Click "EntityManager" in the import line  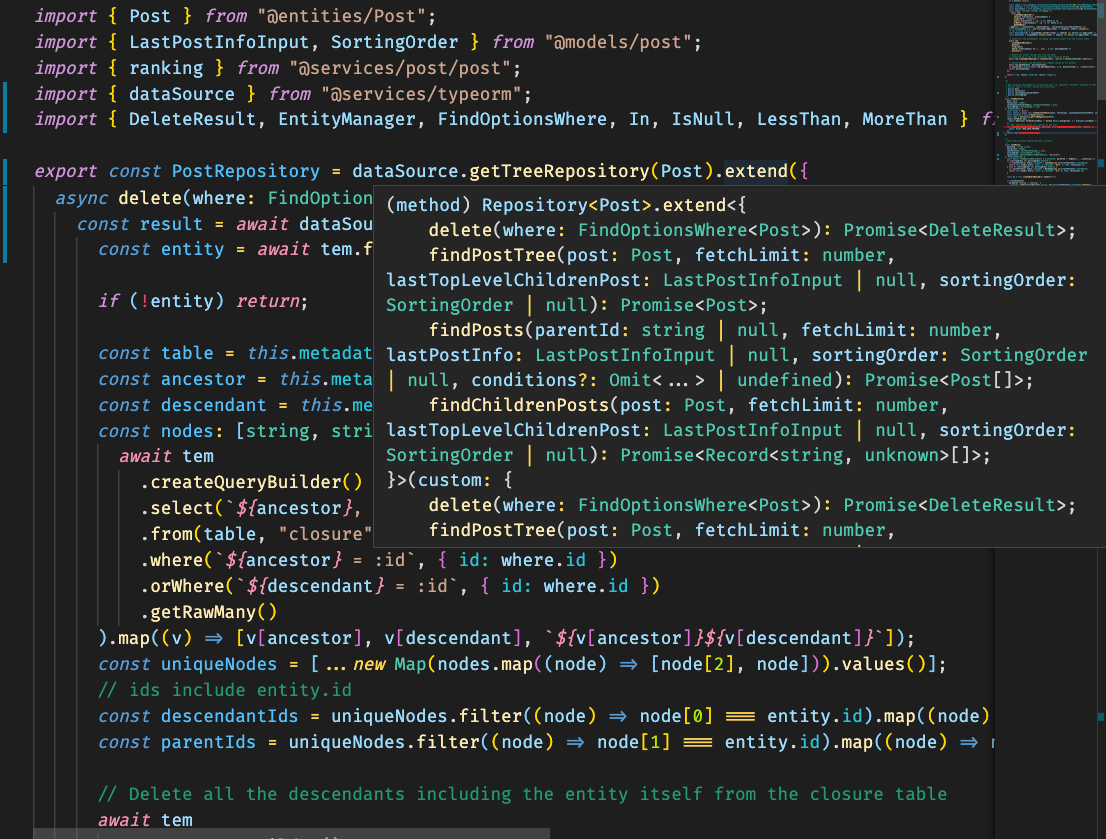tap(346, 119)
